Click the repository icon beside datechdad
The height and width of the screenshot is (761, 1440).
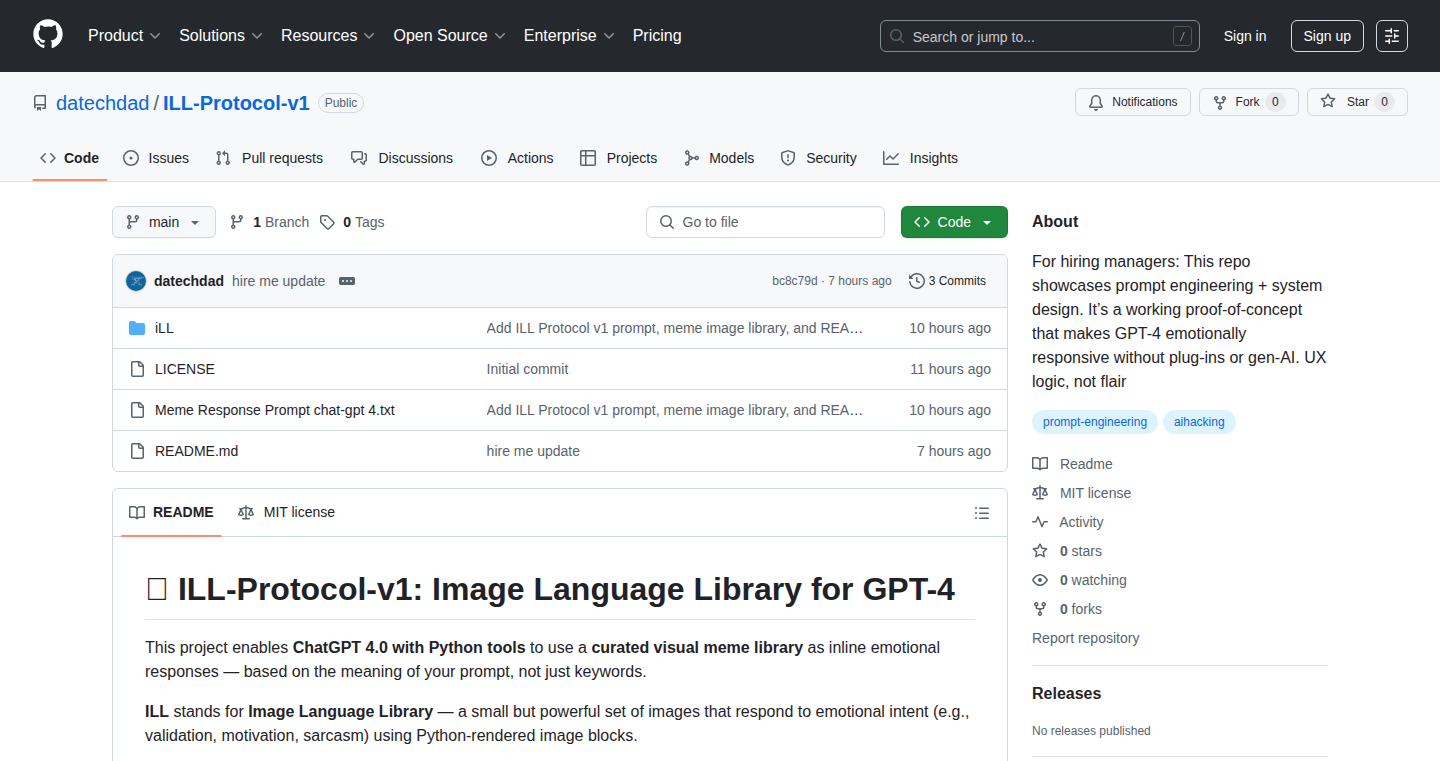pyautogui.click(x=40, y=103)
